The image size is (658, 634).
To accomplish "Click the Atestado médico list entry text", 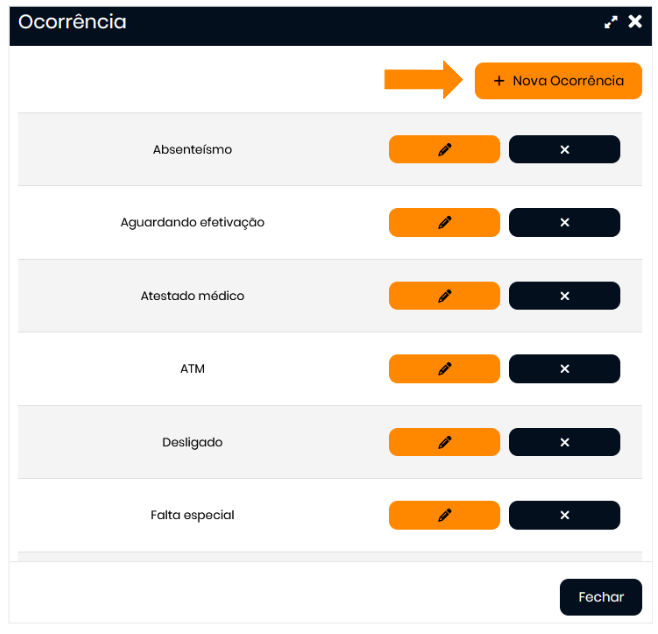I will pos(192,296).
